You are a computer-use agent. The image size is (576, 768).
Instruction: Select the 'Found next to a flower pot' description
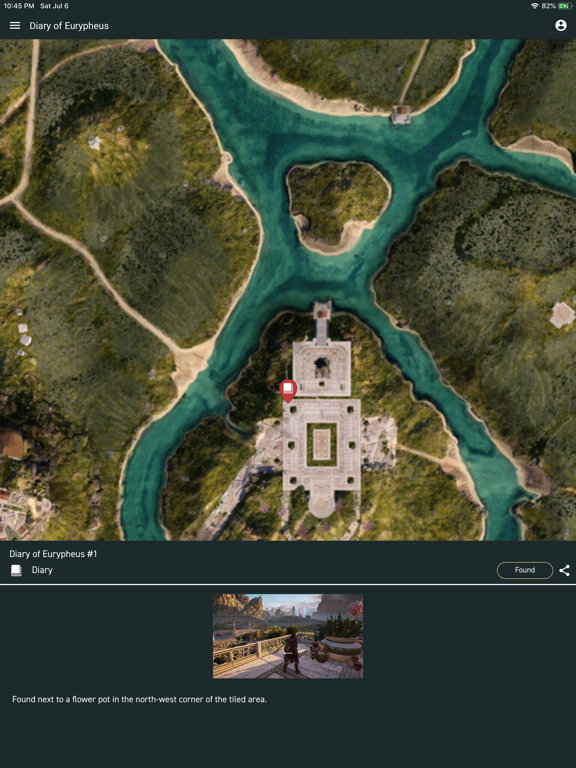pyautogui.click(x=139, y=699)
